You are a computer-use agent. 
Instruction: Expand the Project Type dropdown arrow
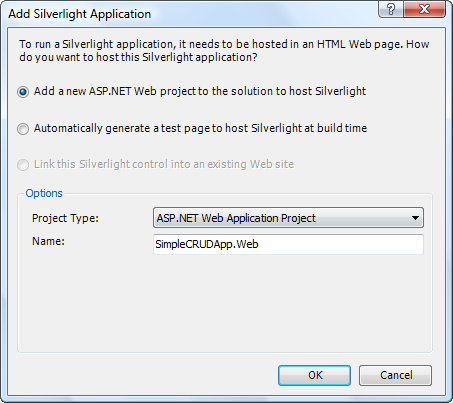415,218
